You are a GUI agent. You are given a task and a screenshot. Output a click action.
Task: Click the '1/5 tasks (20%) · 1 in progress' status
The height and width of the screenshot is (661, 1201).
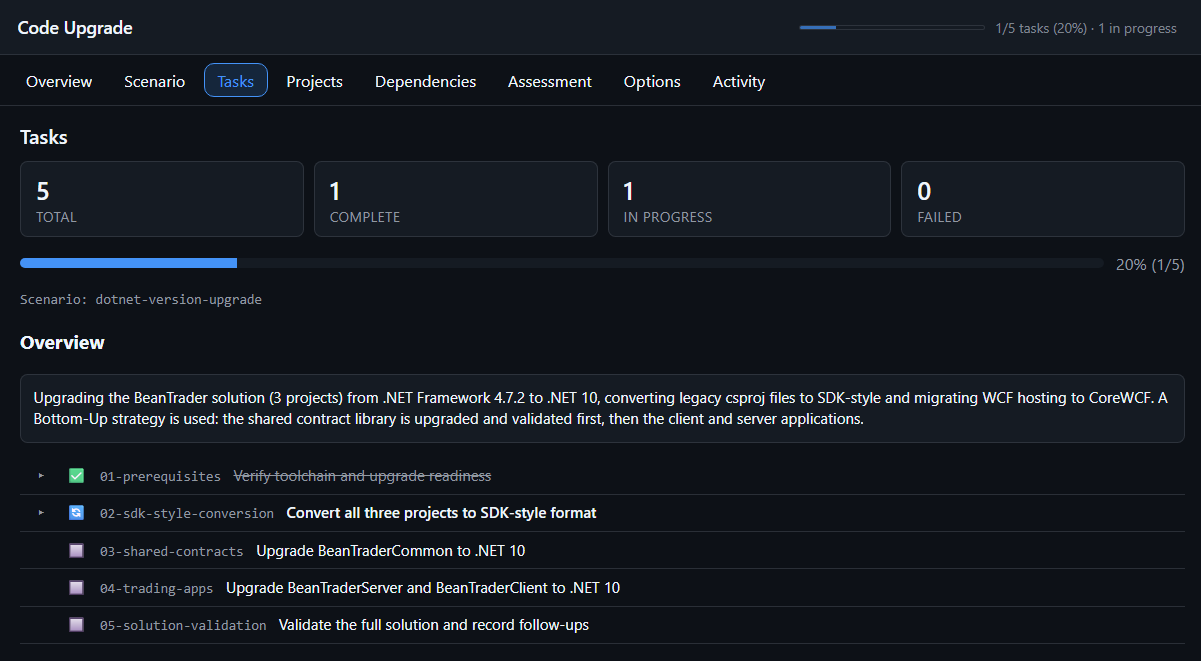(x=1086, y=28)
